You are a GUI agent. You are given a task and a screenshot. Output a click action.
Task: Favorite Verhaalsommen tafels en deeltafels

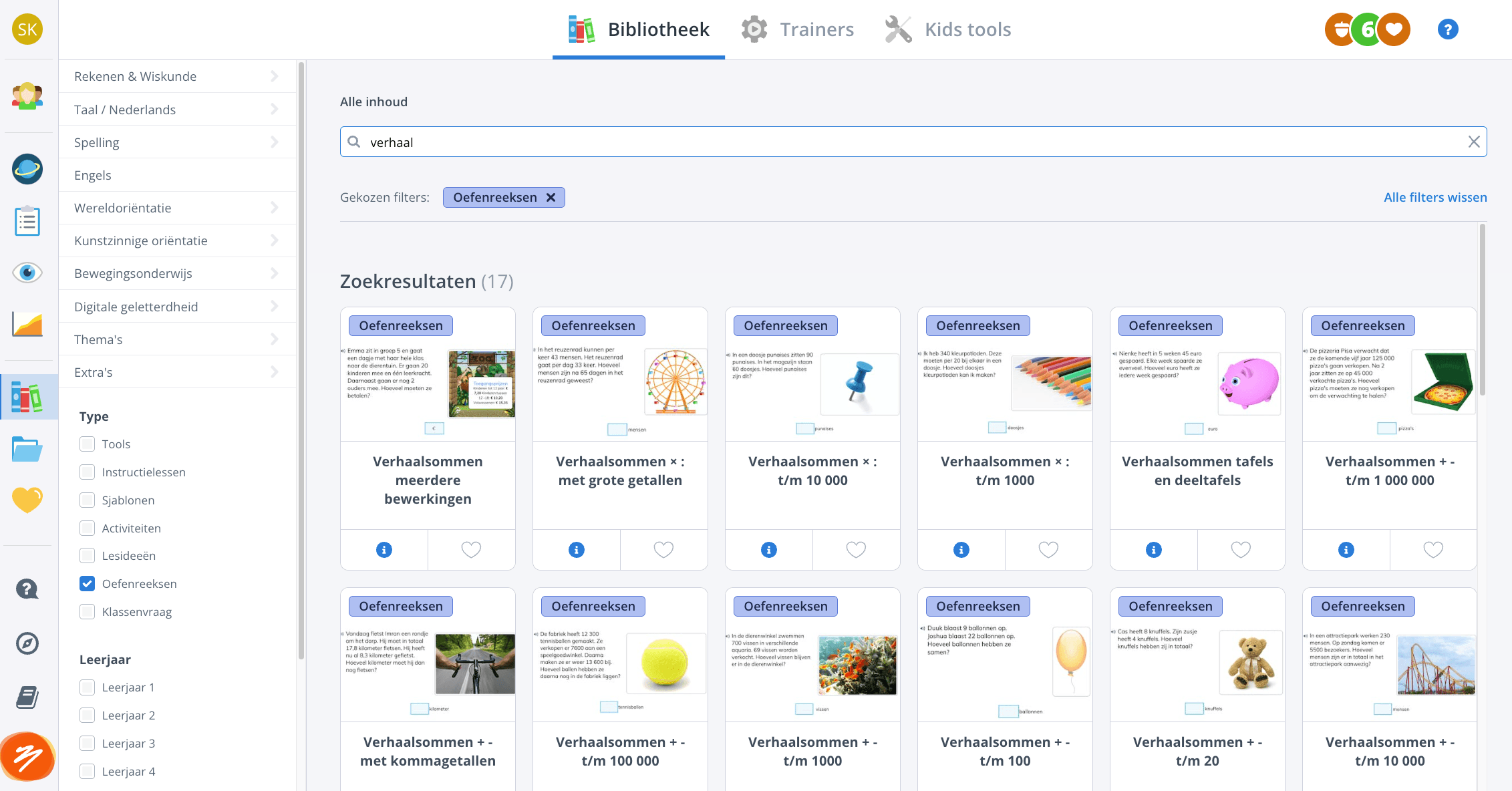[1241, 550]
